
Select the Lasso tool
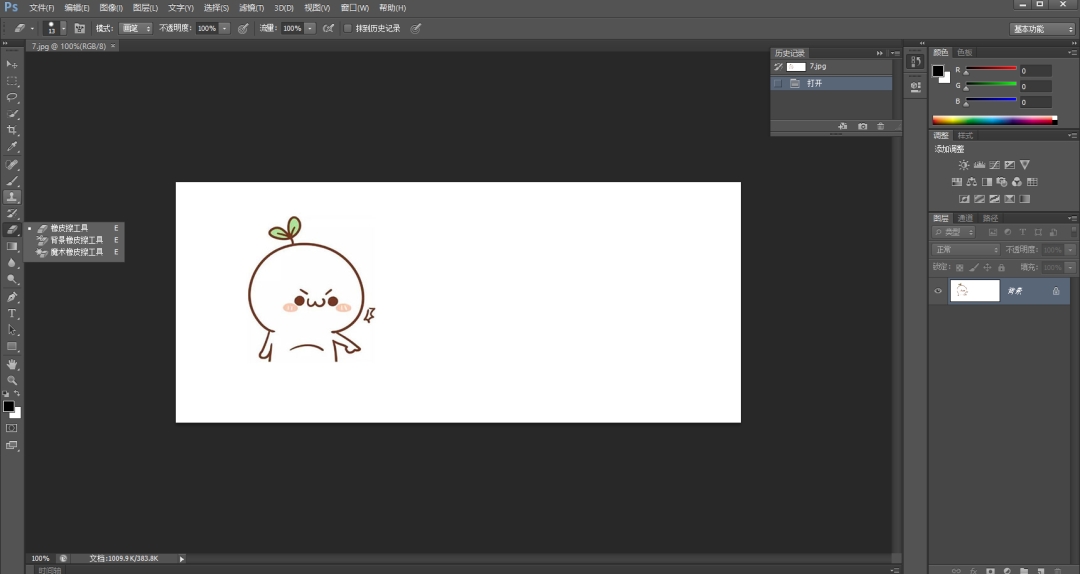[x=12, y=98]
